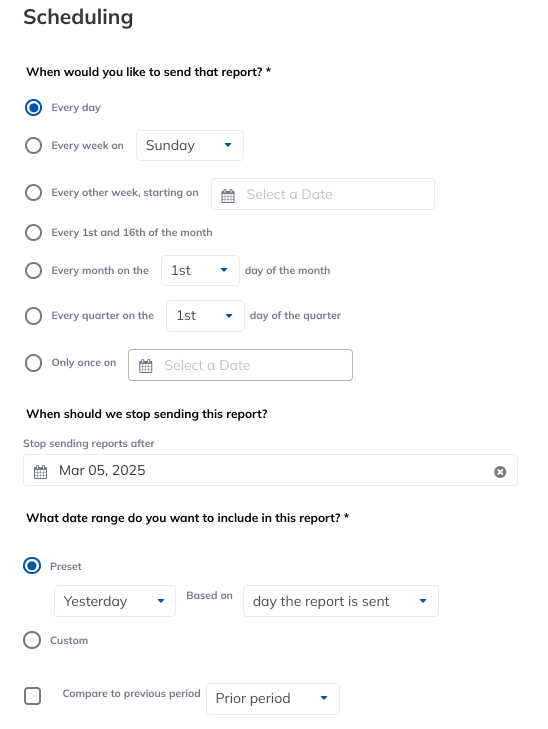
Task: Select the Every day radio option
Action: click(33, 107)
